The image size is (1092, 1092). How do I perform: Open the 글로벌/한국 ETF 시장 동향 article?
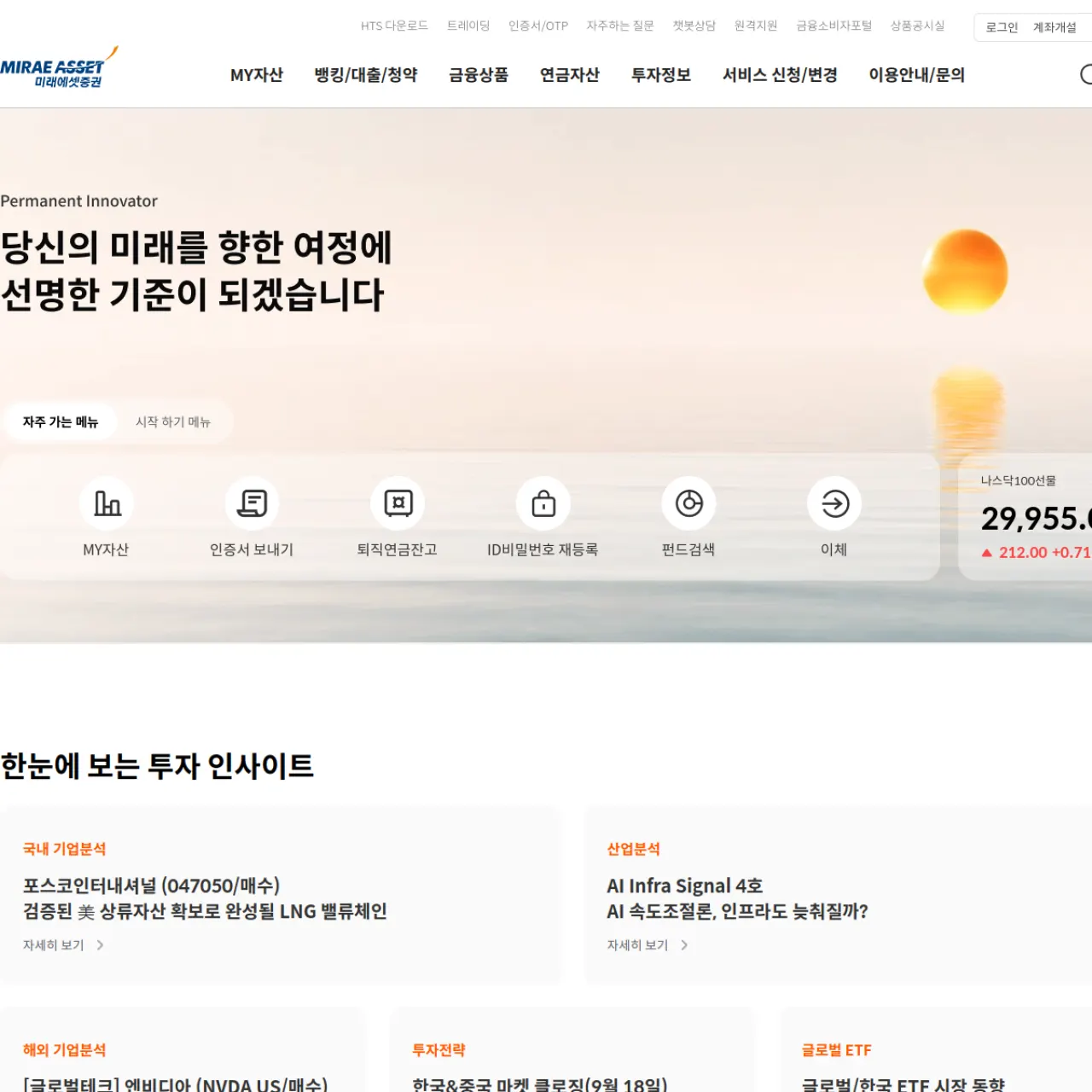click(x=903, y=1083)
